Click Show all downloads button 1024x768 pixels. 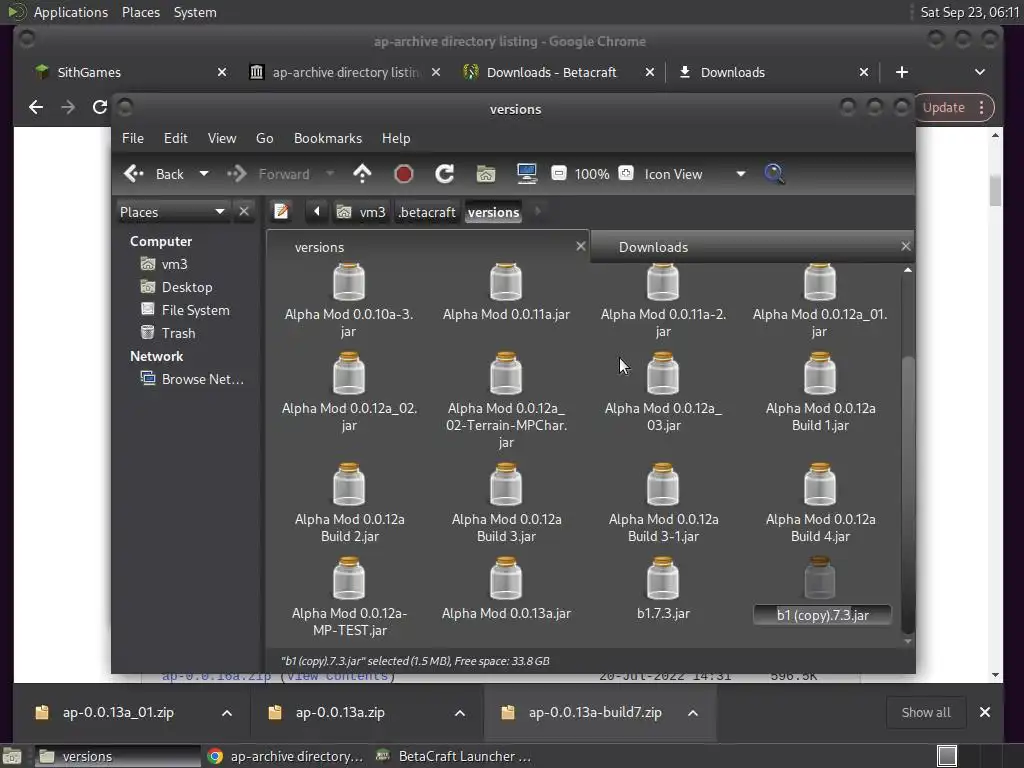(x=925, y=712)
